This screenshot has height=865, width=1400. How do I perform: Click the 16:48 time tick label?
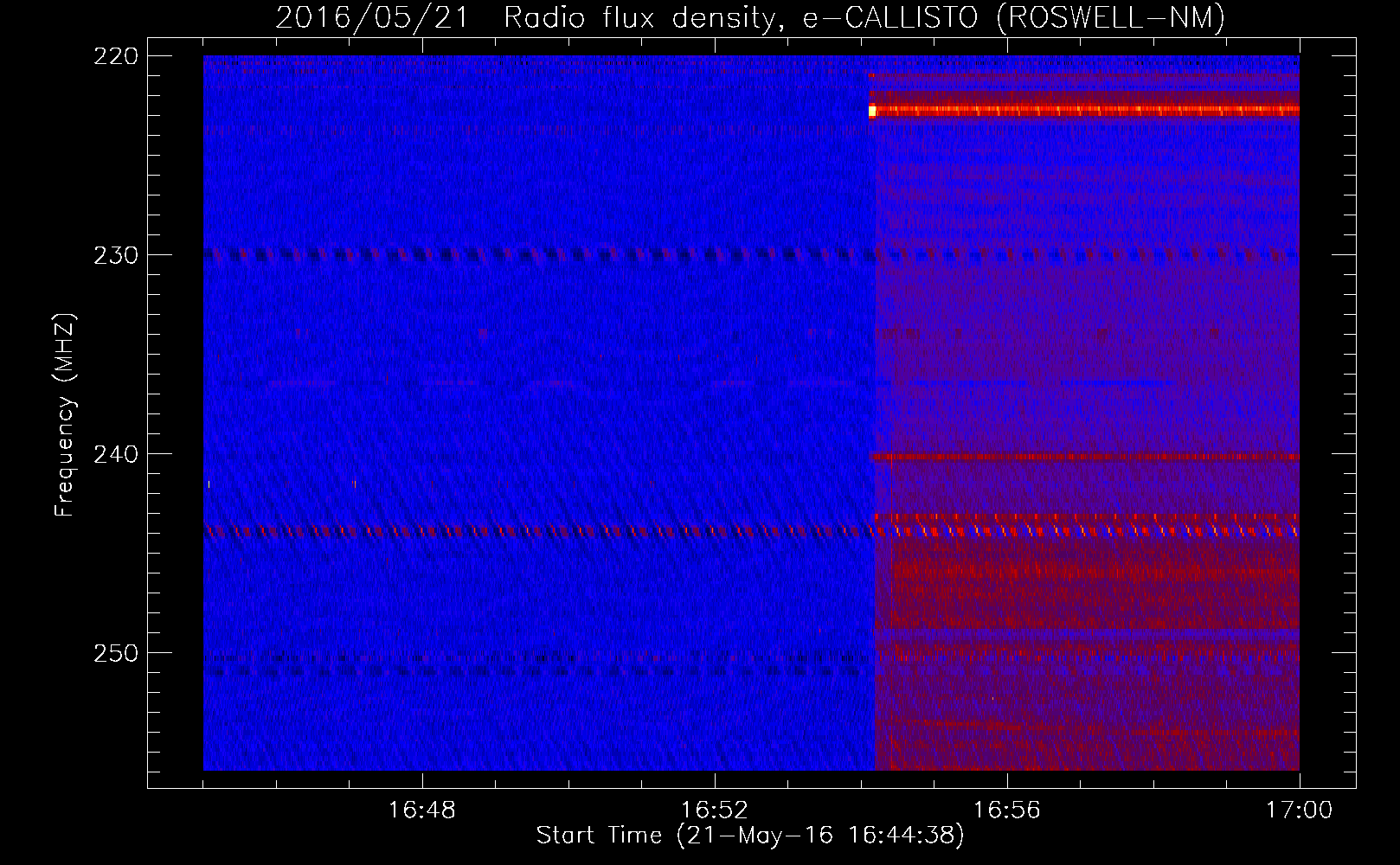[421, 811]
